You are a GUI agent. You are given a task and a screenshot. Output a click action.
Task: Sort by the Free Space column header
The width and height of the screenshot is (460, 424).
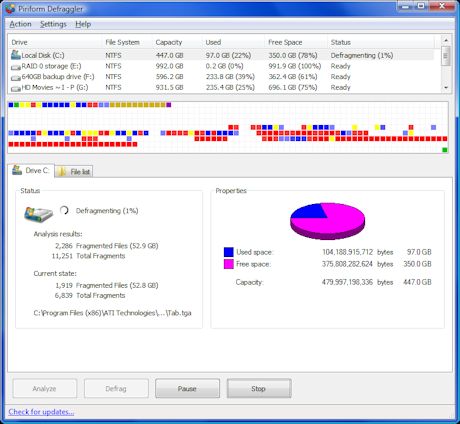[295, 42]
